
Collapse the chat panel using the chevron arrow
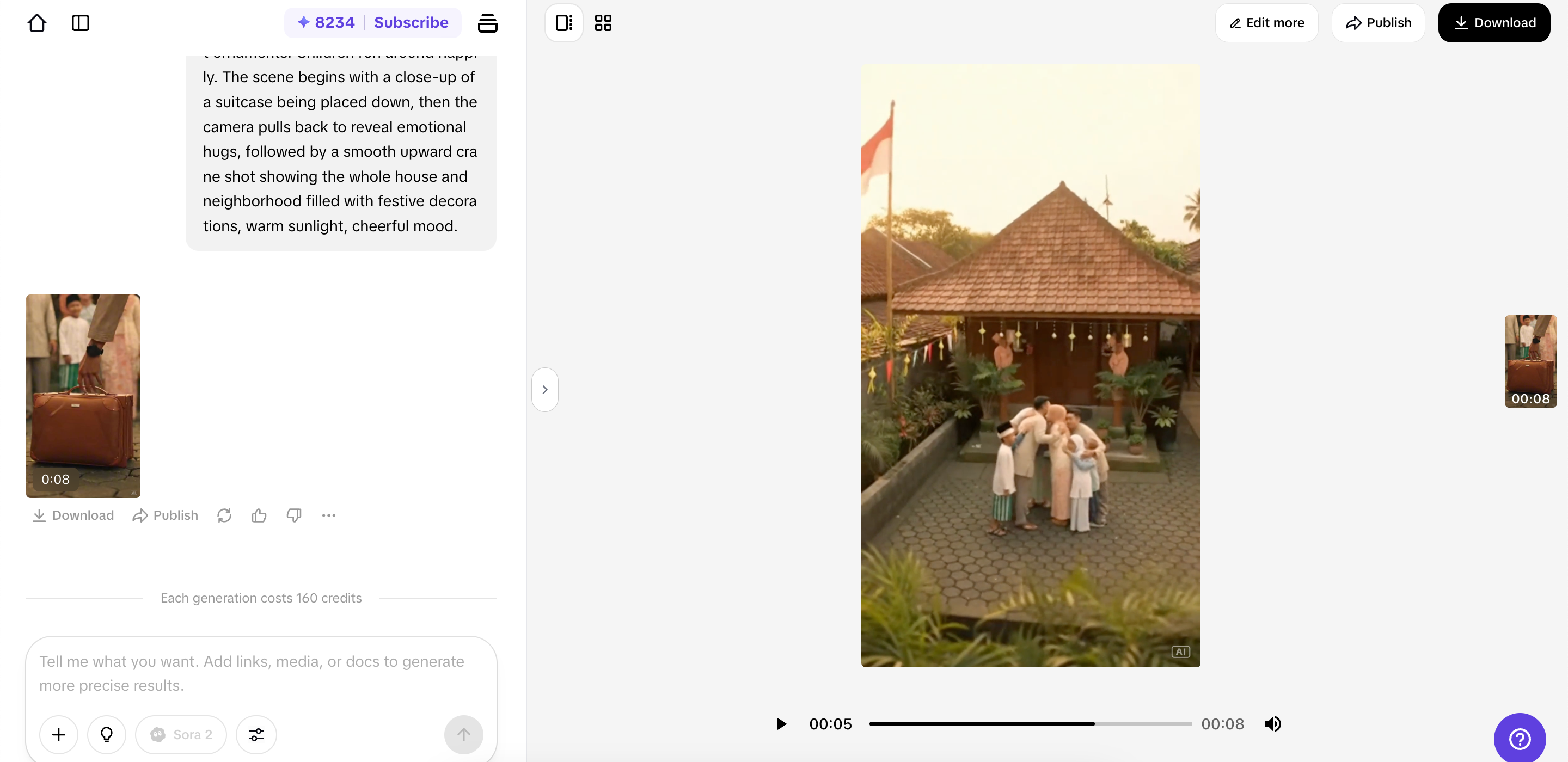pos(545,390)
